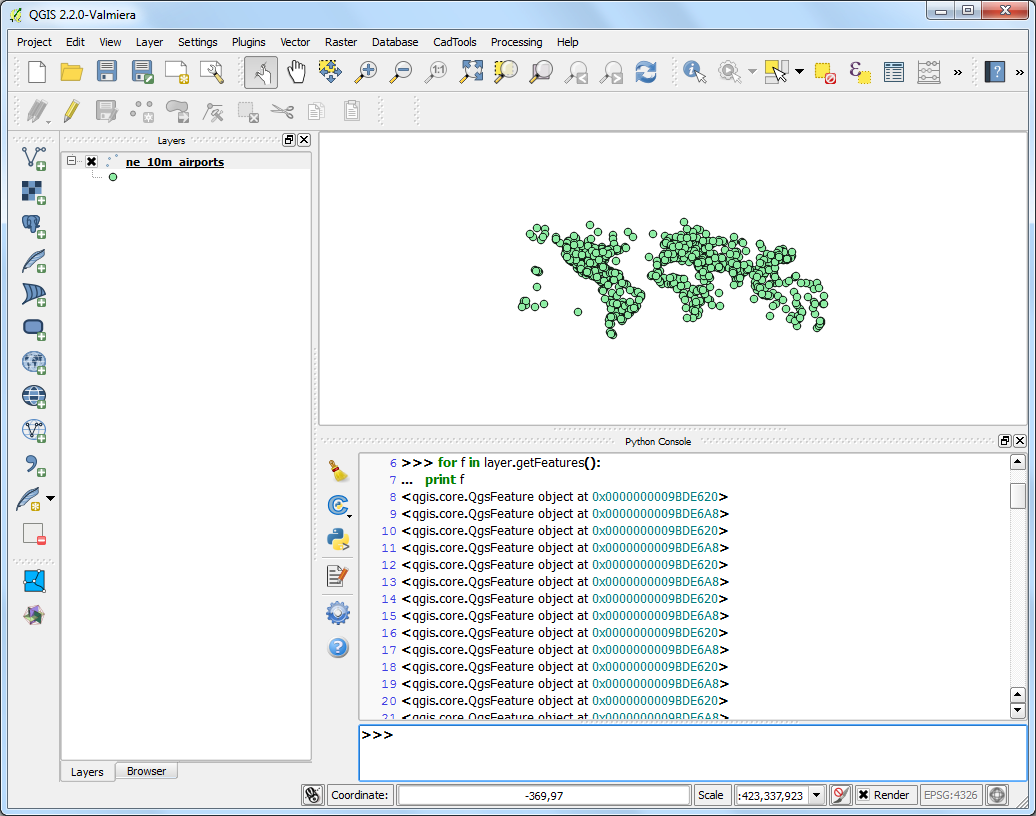Open CRS status globe button
This screenshot has height=816, width=1036.
(997, 795)
